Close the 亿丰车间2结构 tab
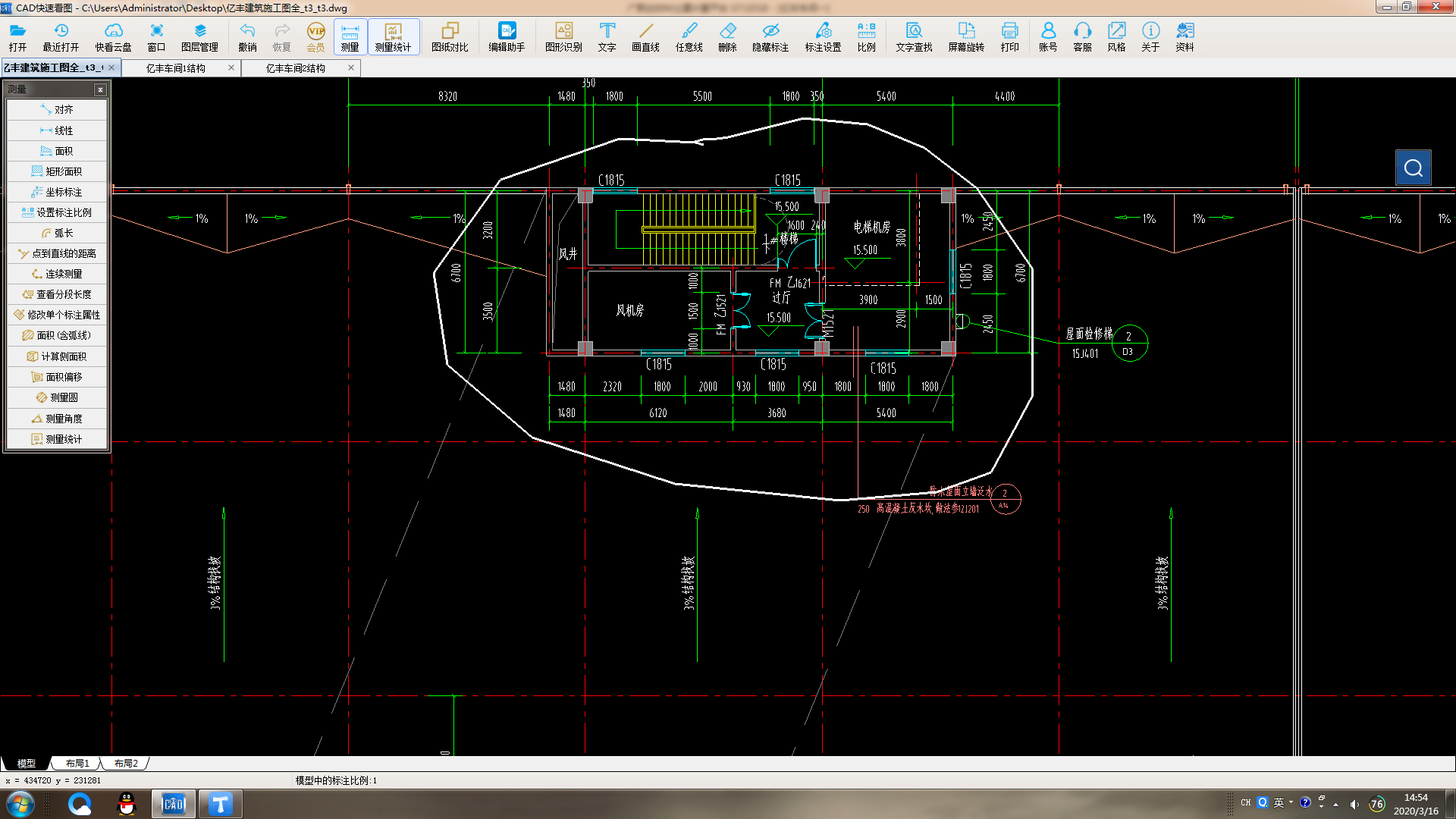 pos(351,67)
